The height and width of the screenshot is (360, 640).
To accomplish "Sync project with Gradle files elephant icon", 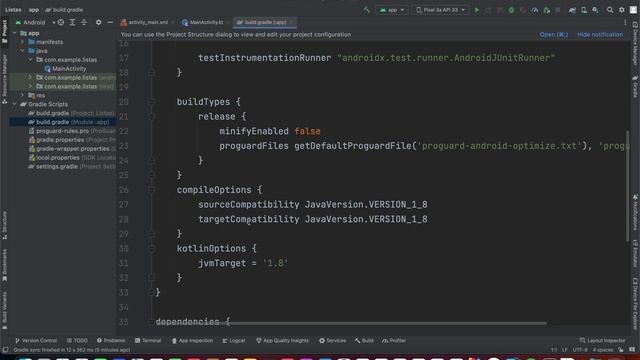I will [572, 10].
